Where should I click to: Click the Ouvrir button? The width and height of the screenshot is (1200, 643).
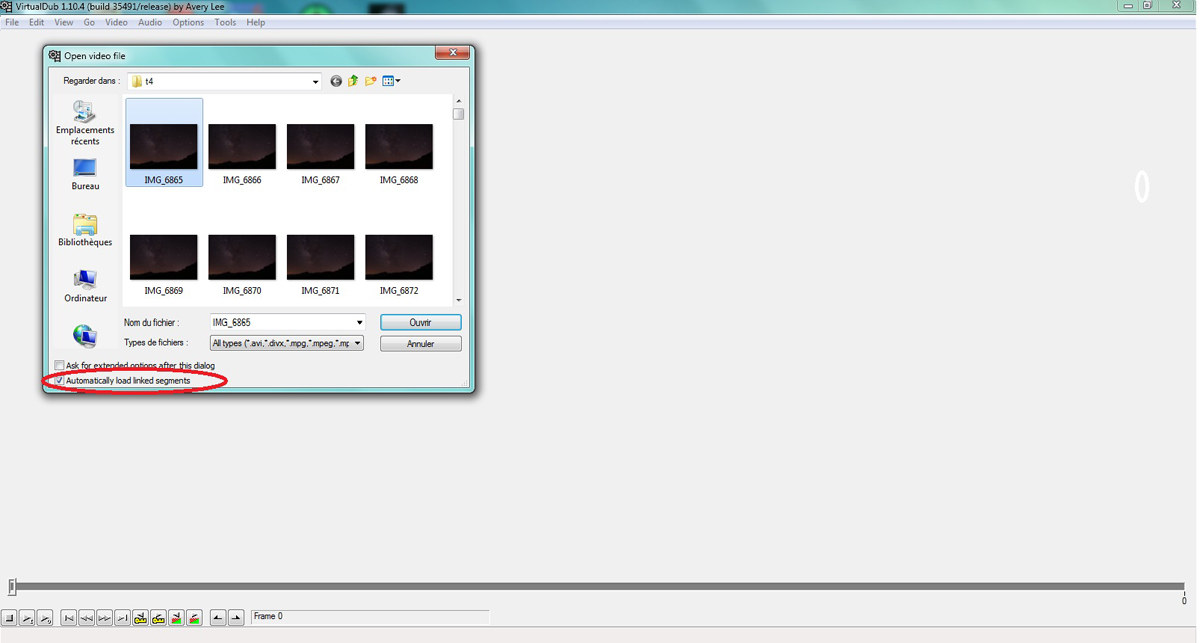pos(420,322)
